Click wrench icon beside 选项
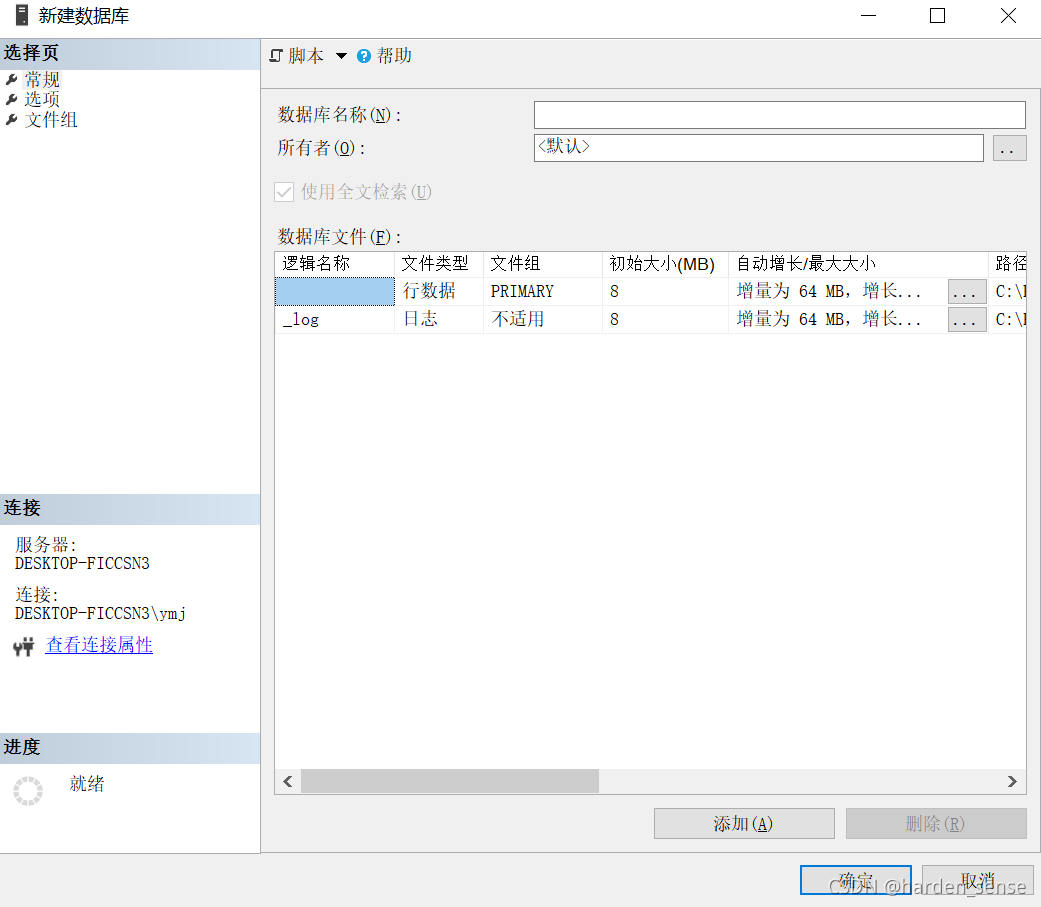Screen dimensions: 1041x907 click(11, 100)
